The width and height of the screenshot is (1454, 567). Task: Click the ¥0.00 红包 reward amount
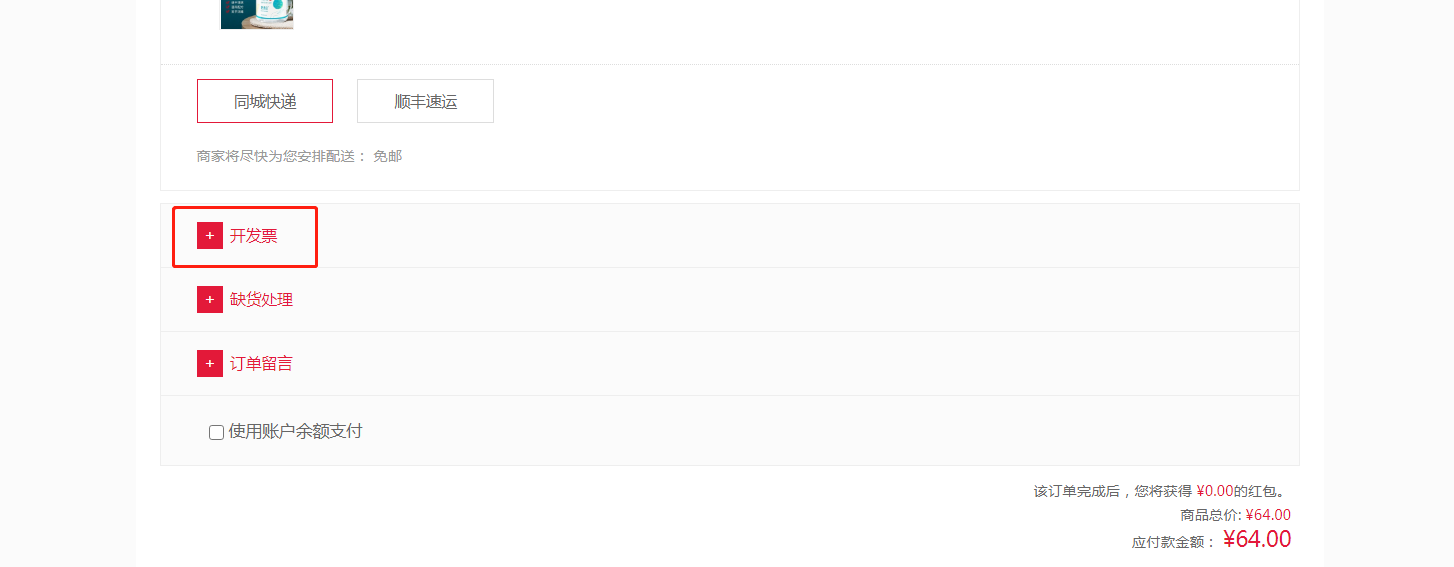[x=1215, y=491]
